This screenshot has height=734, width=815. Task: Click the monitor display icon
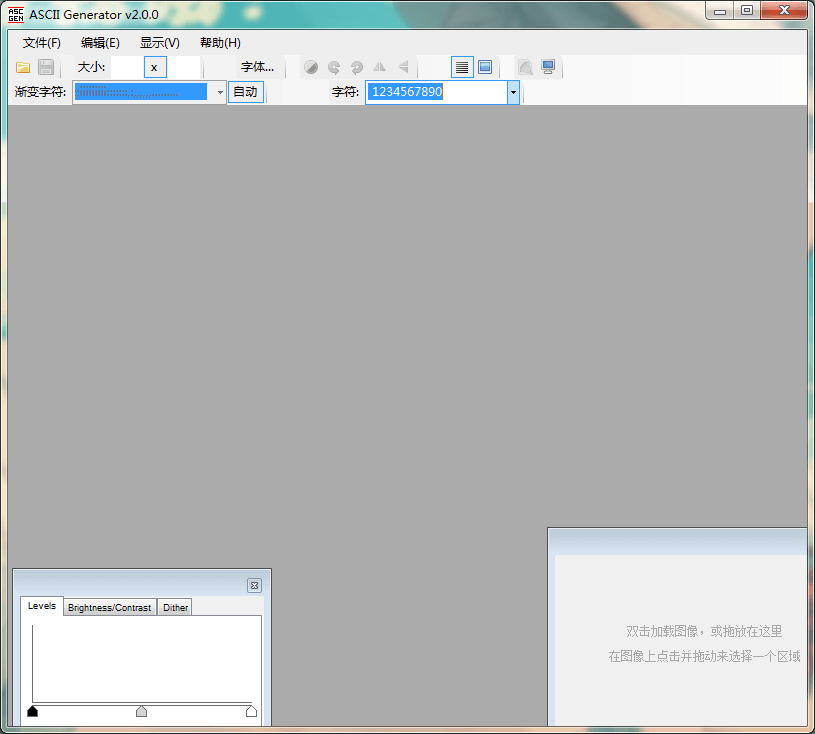548,68
